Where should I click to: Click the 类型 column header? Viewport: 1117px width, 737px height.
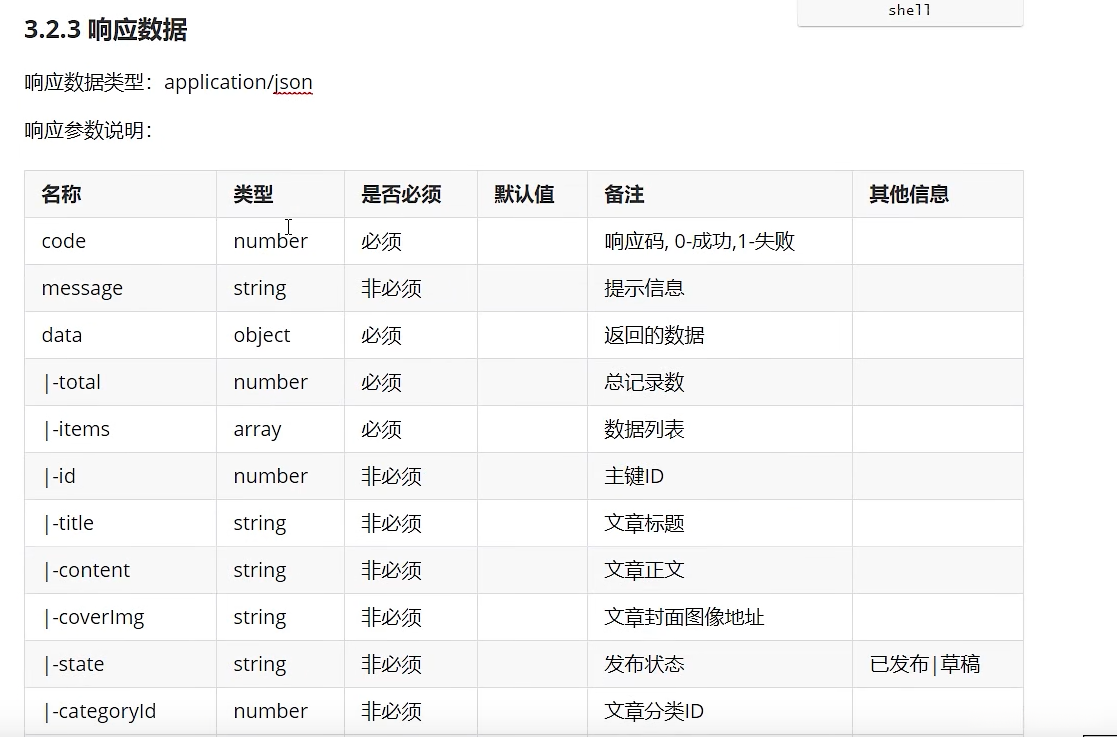281,194
